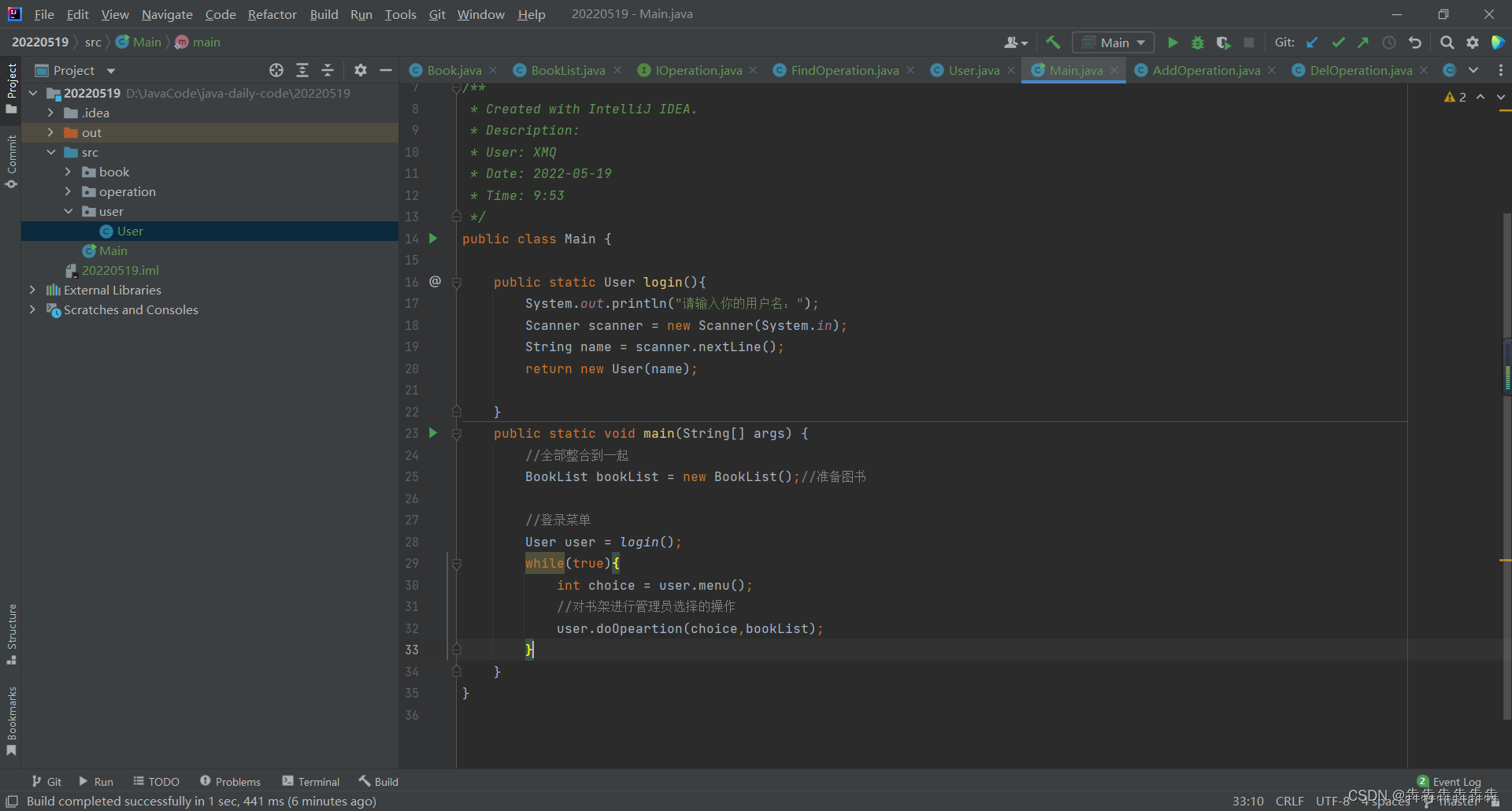Commit changes with green checkmark icon
The image size is (1512, 811).
1338,43
